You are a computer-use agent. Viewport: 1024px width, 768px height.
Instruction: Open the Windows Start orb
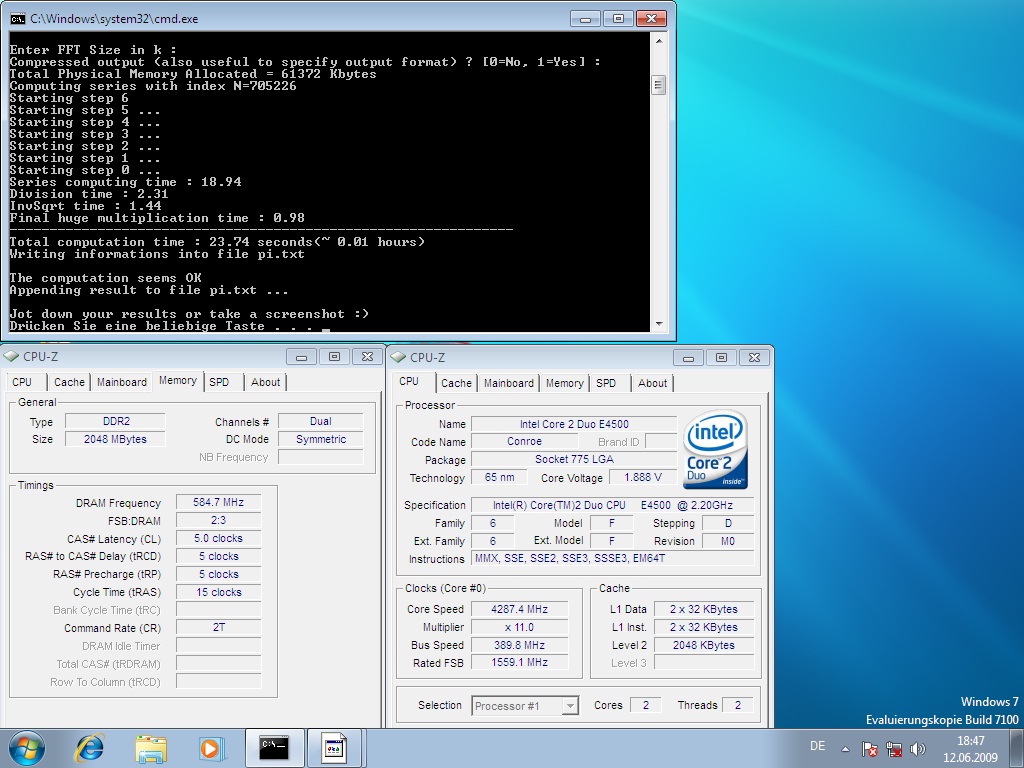coord(27,748)
